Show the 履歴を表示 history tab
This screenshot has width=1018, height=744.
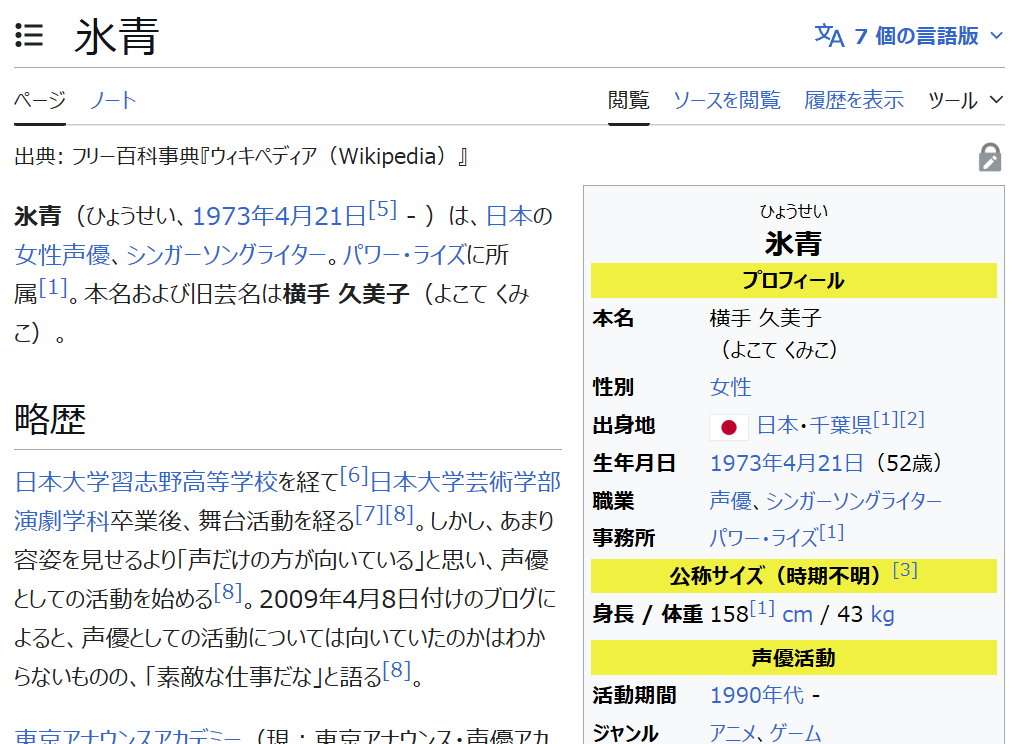(853, 100)
